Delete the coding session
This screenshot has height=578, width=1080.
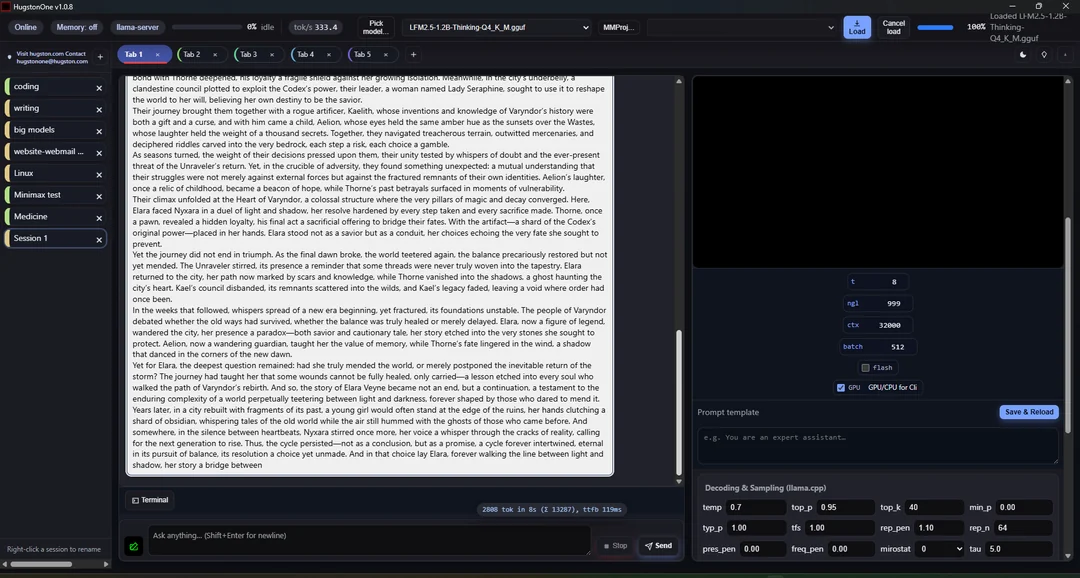point(99,88)
